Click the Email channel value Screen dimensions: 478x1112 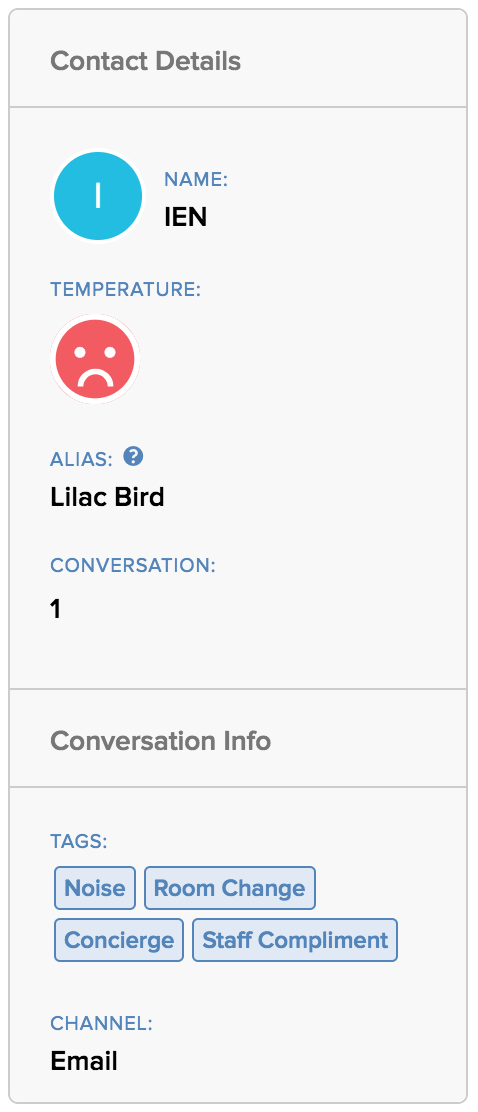click(x=84, y=1062)
